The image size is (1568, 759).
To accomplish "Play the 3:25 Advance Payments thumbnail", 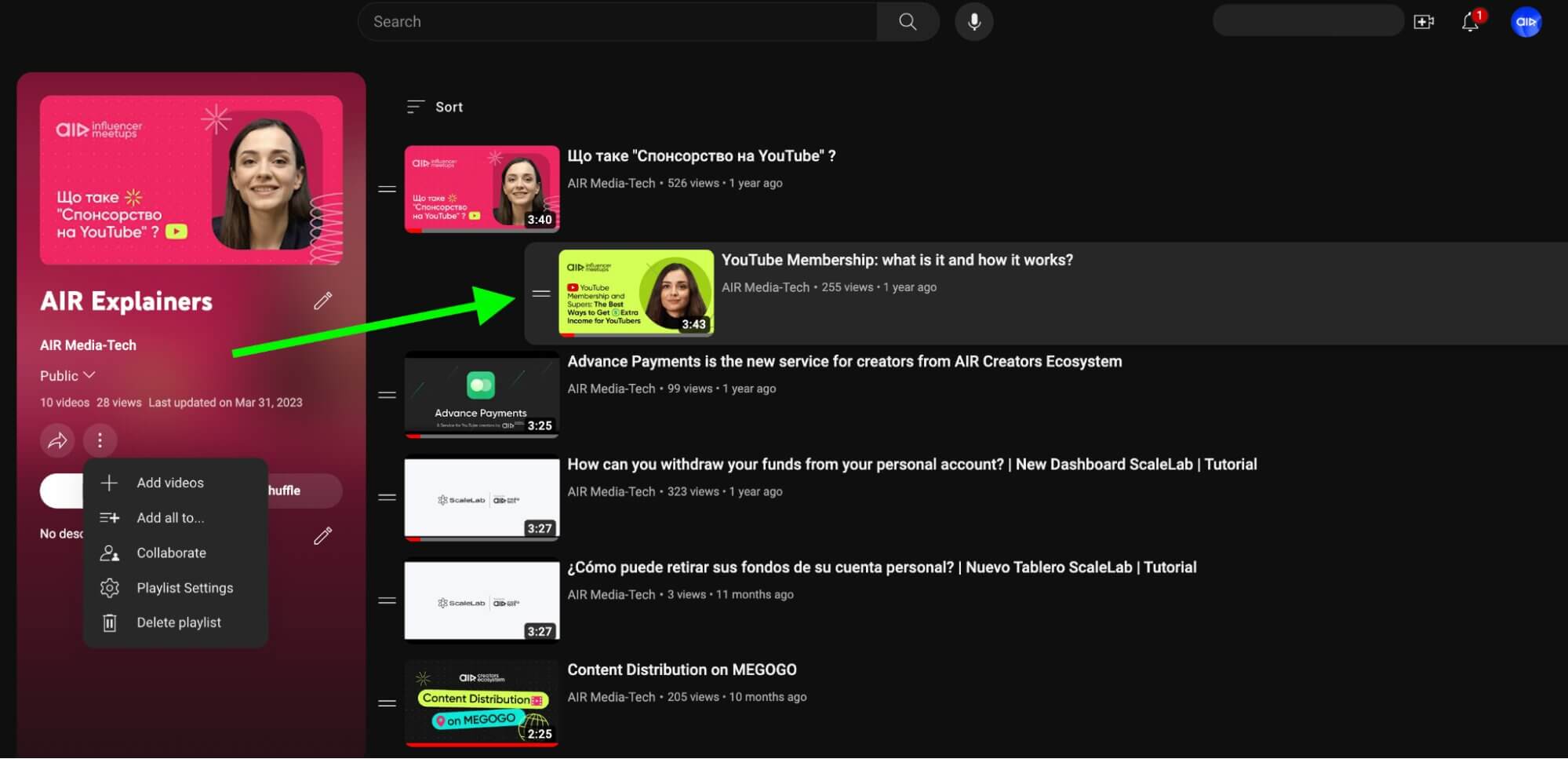I will coord(482,395).
